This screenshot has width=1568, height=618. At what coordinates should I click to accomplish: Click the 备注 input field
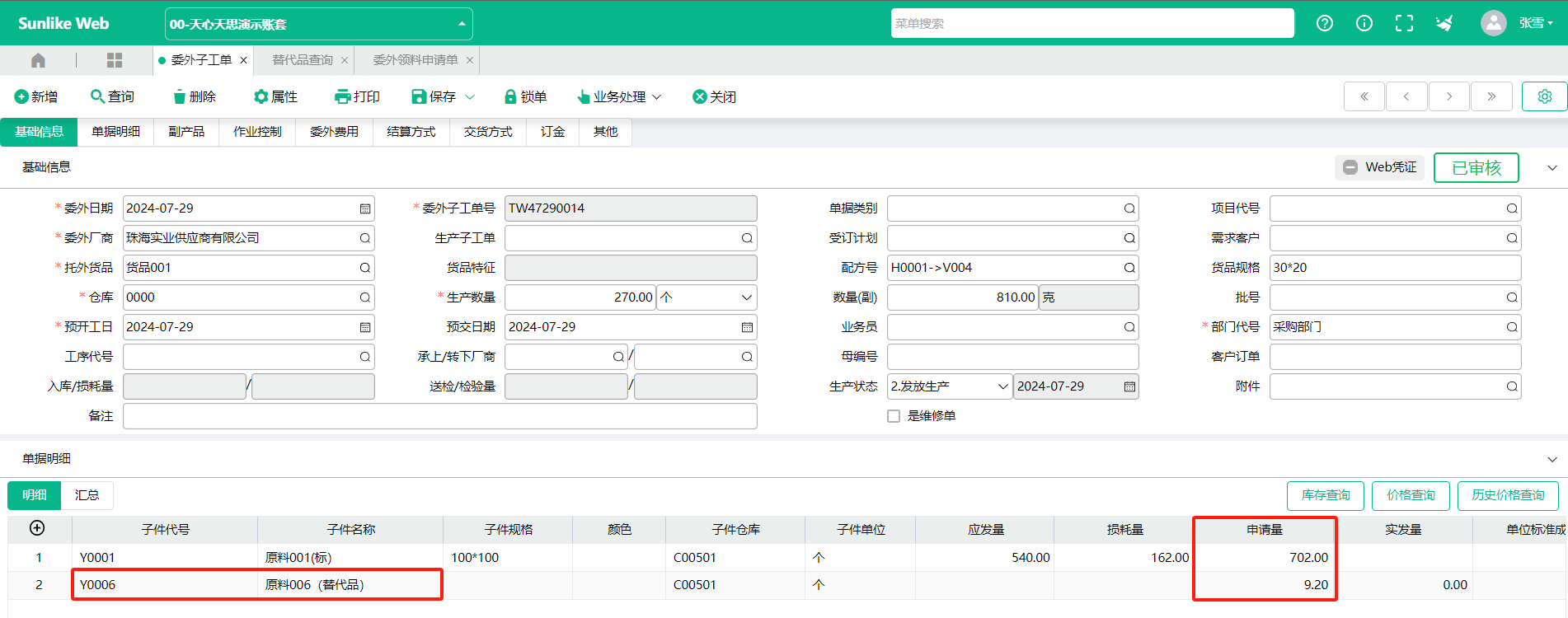pyautogui.click(x=439, y=416)
